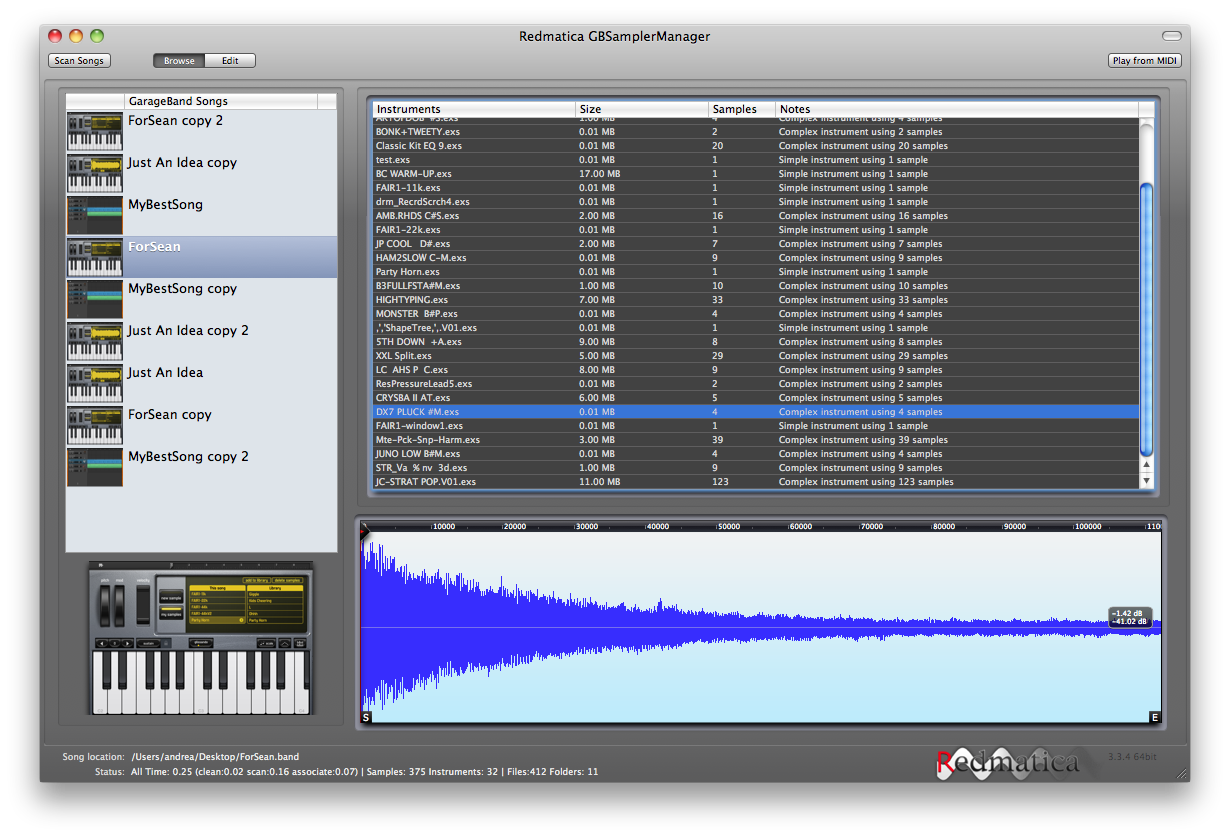Select the Mte-Pck-Snp-Harm.exs instrument

756,440
